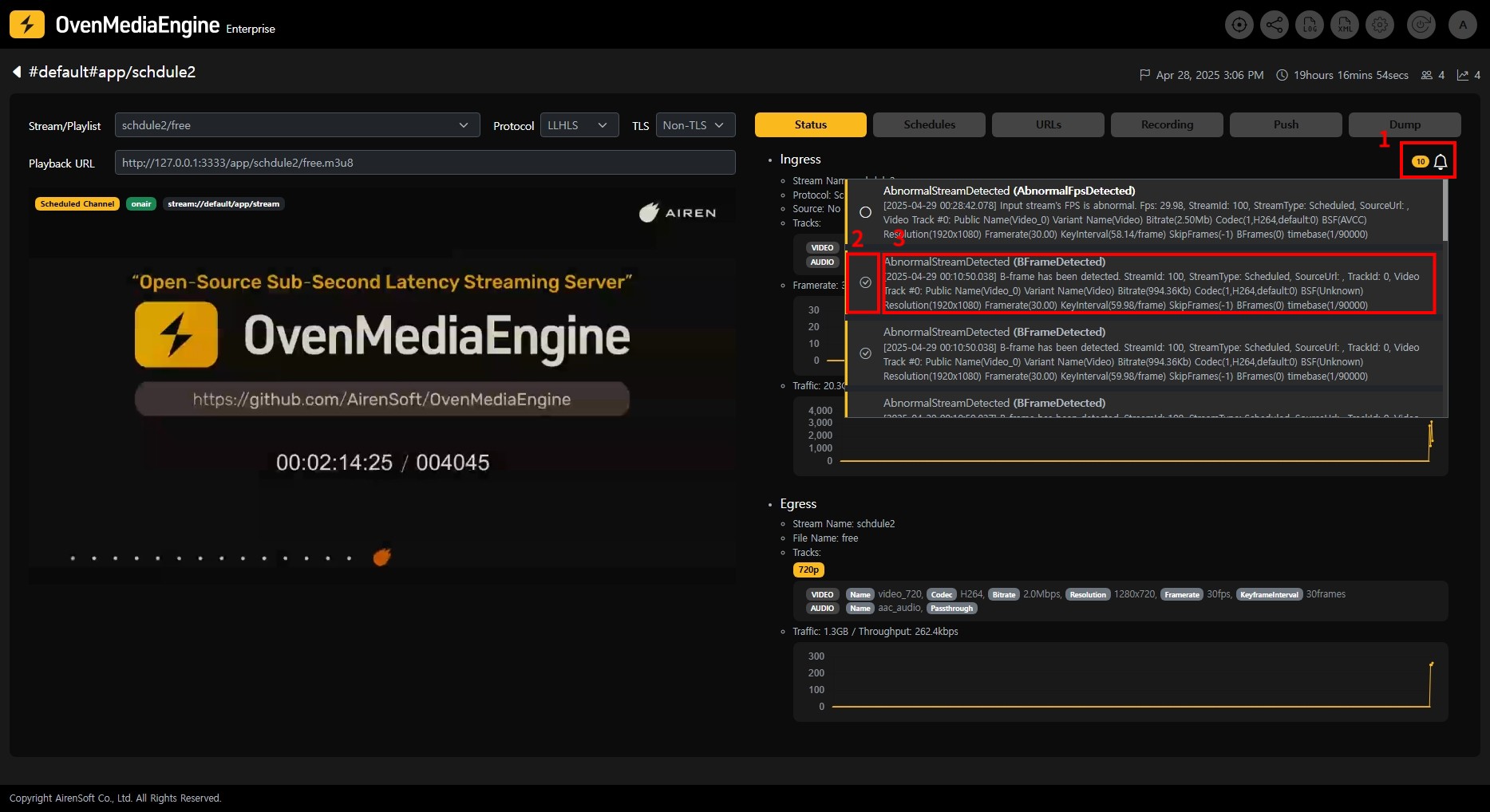1490x812 pixels.
Task: Click the 'stream://default/app/stream' badge
Action: point(223,203)
